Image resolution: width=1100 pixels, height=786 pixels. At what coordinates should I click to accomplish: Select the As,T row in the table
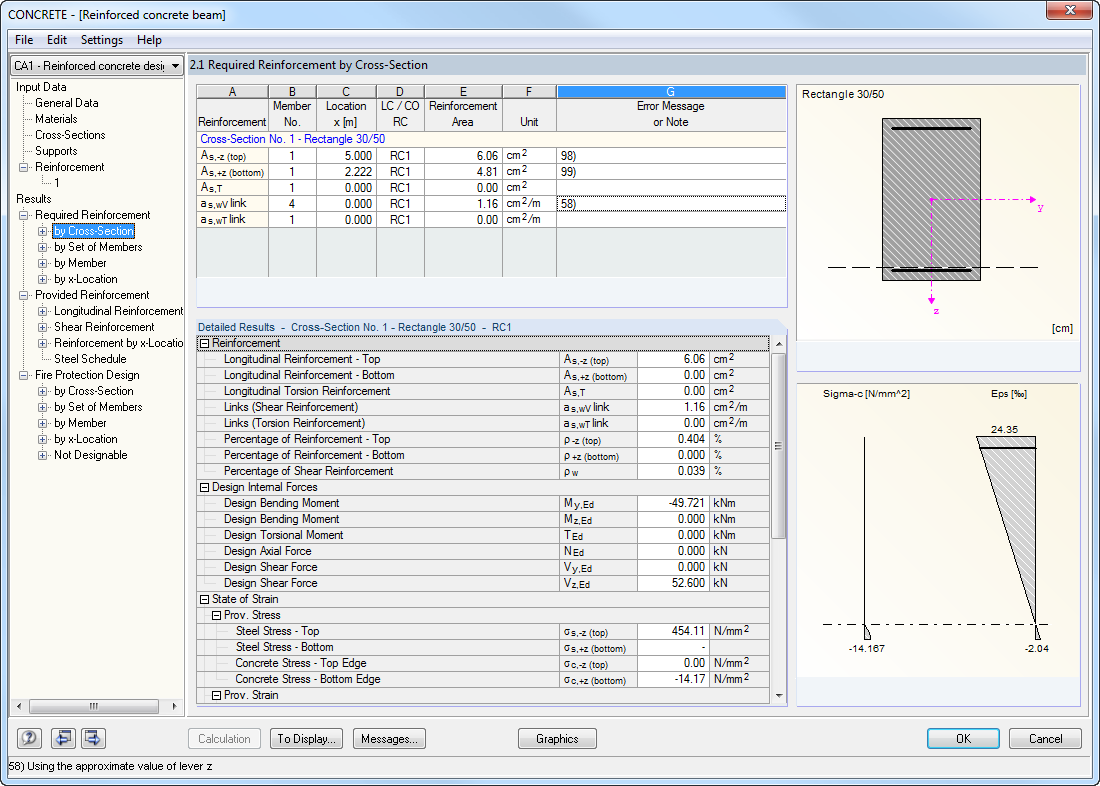491,187
